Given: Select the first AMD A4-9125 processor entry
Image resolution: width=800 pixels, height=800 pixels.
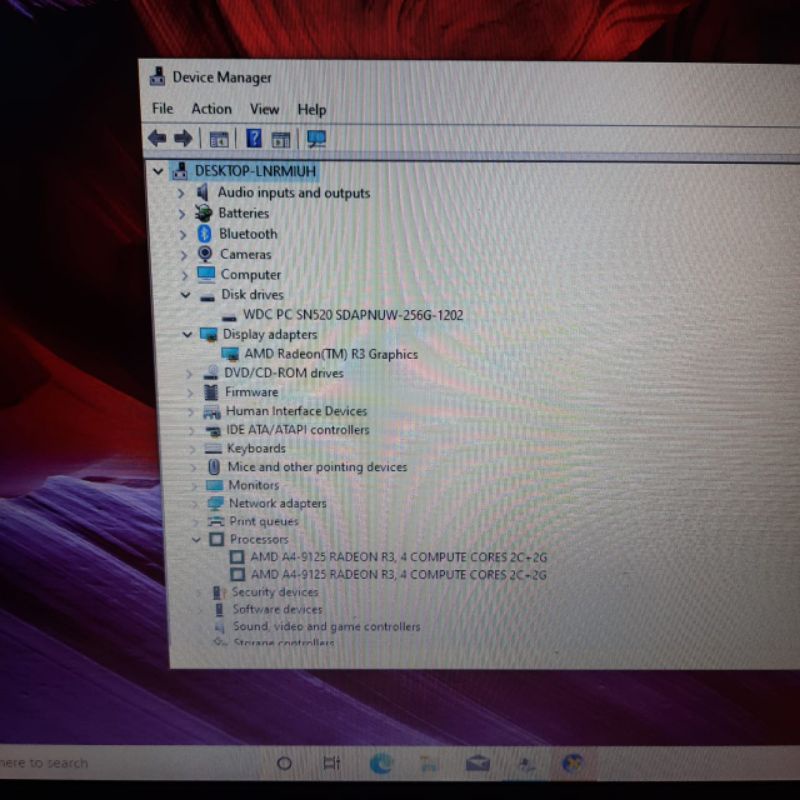Looking at the screenshot, I should pos(398,557).
